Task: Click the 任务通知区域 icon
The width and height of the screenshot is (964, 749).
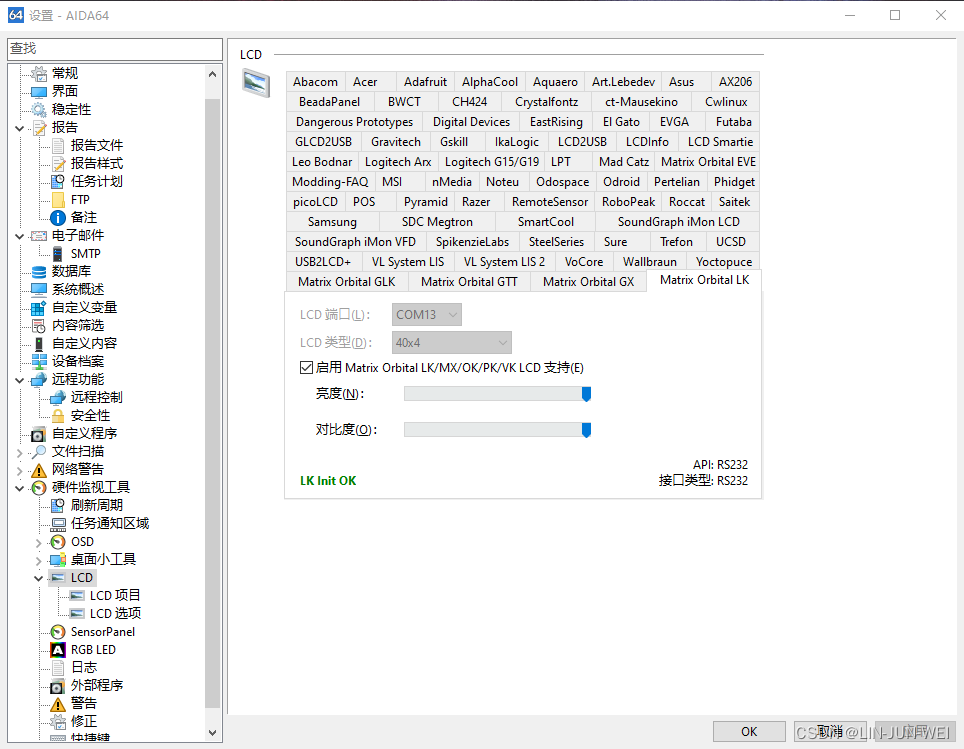Action: (x=58, y=524)
